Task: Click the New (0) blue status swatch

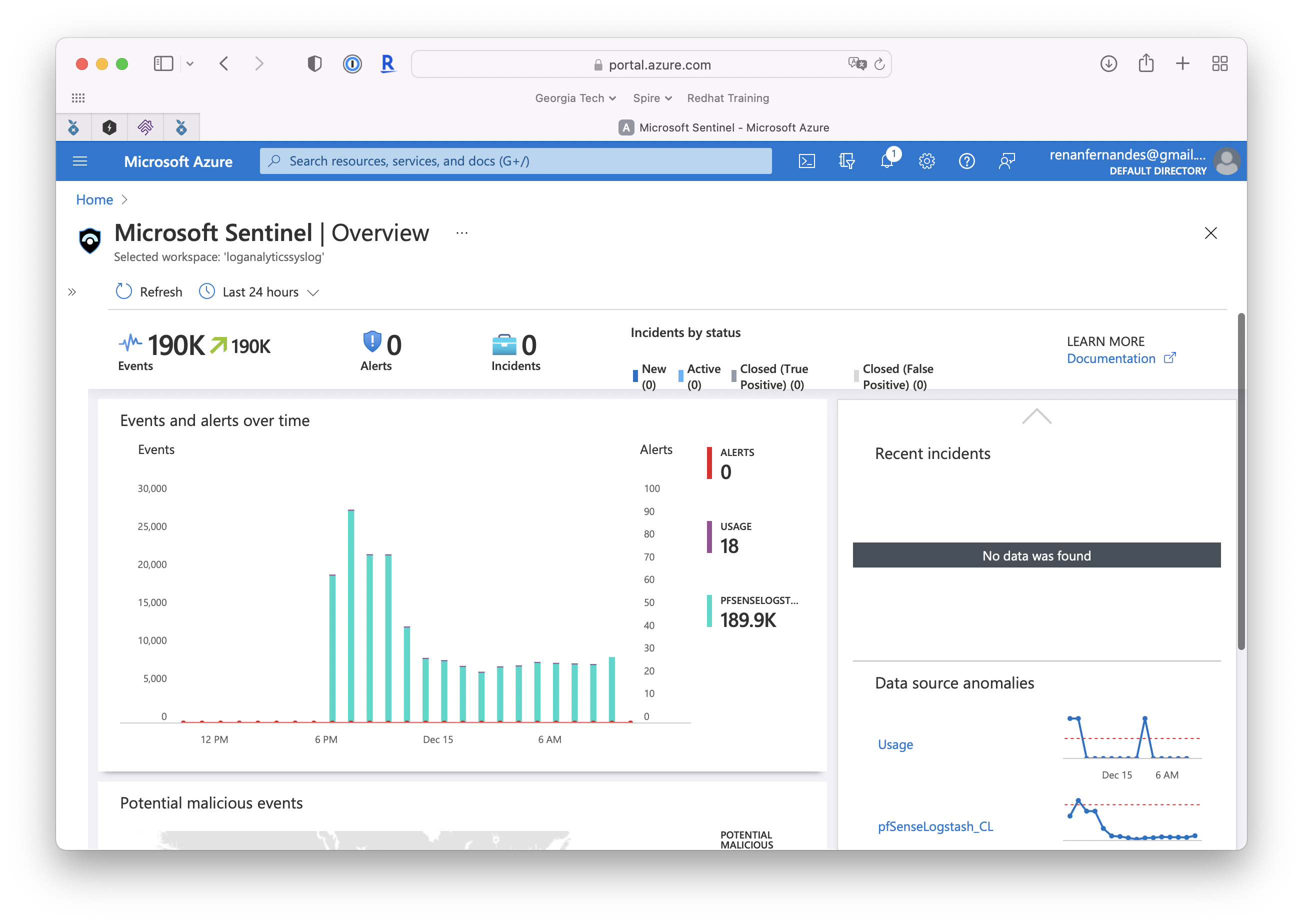Action: pyautogui.click(x=635, y=376)
